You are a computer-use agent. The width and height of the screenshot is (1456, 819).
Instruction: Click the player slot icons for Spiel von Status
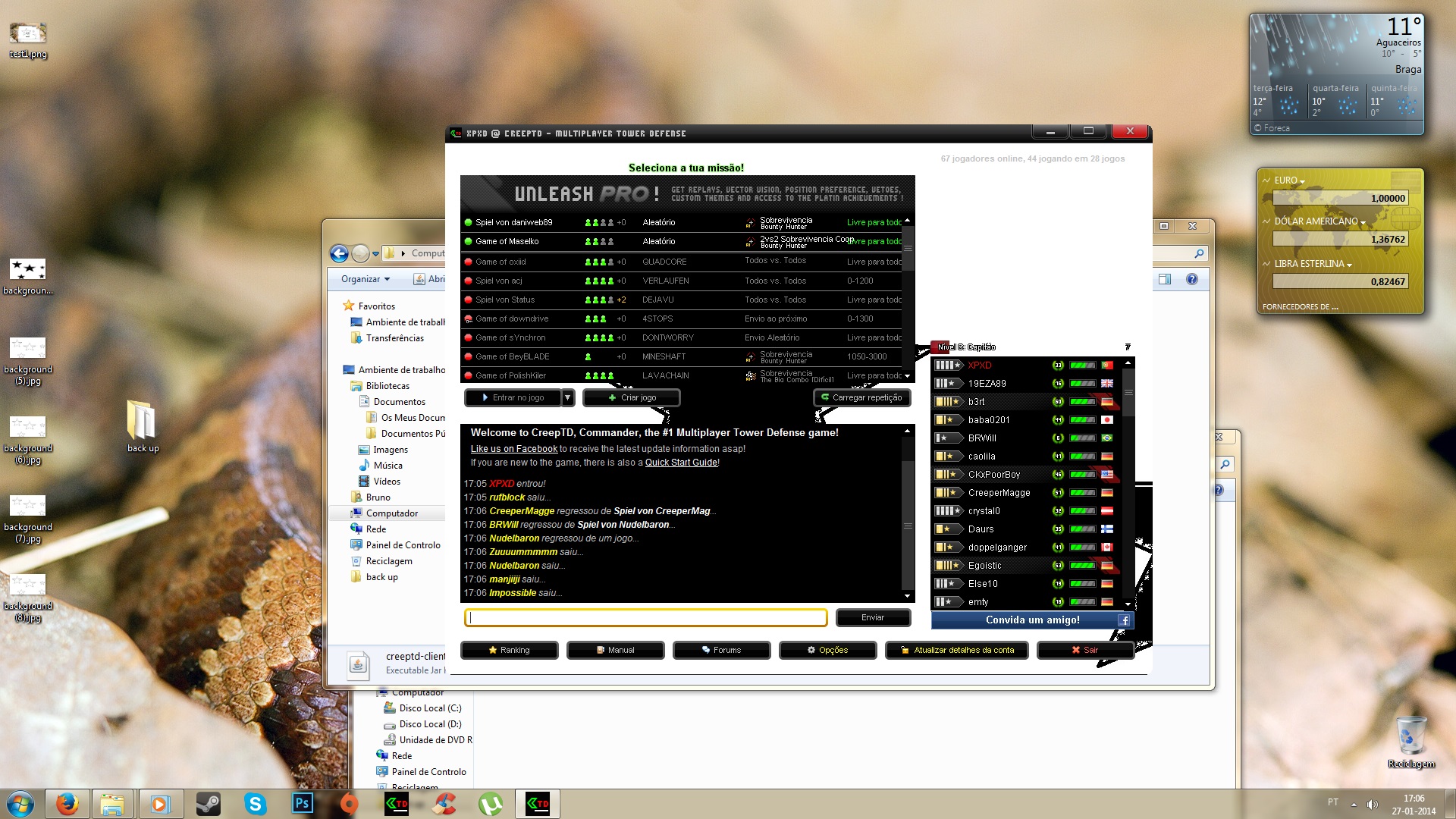(599, 300)
